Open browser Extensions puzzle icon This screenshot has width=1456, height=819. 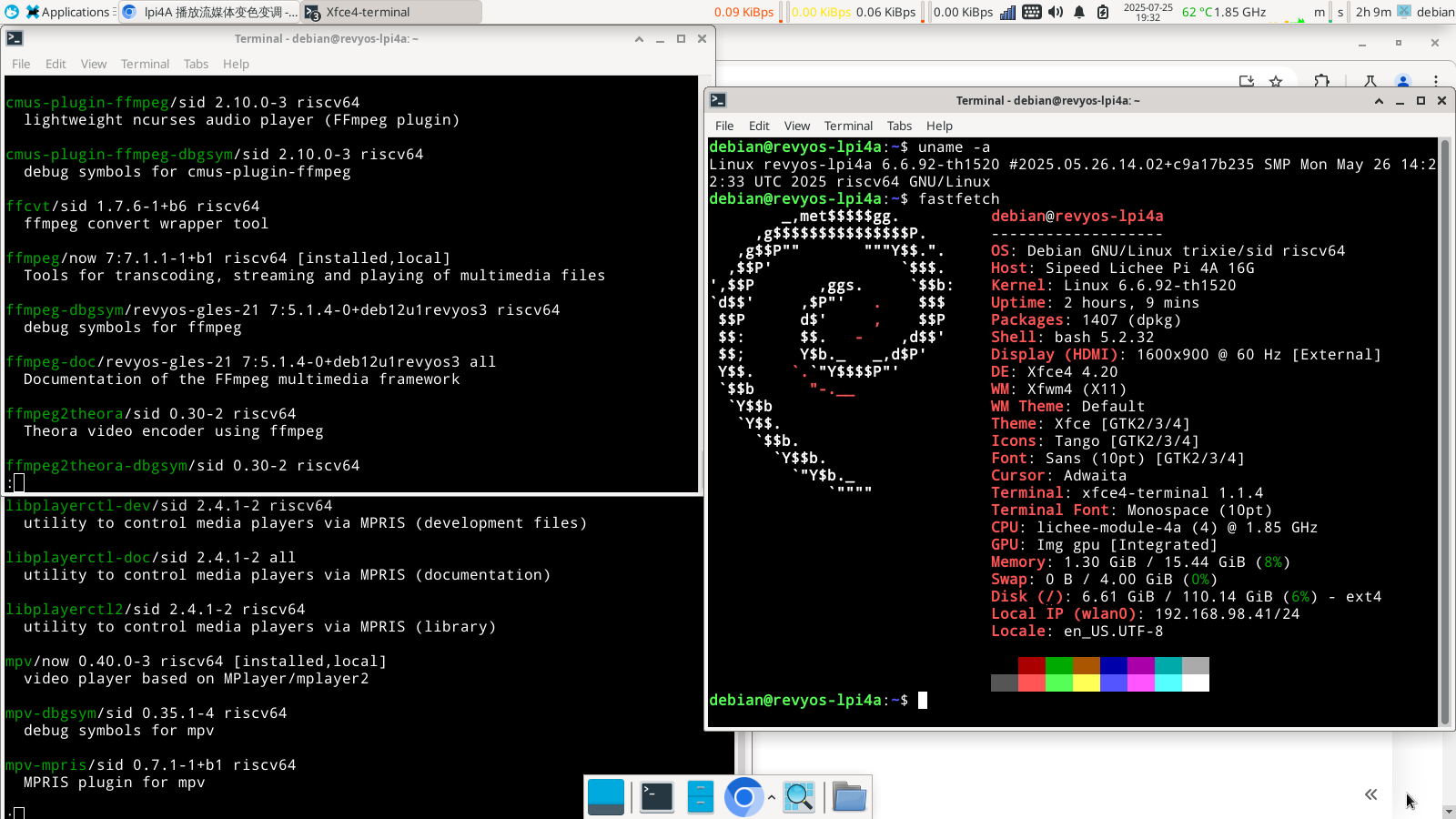pyautogui.click(x=1321, y=81)
